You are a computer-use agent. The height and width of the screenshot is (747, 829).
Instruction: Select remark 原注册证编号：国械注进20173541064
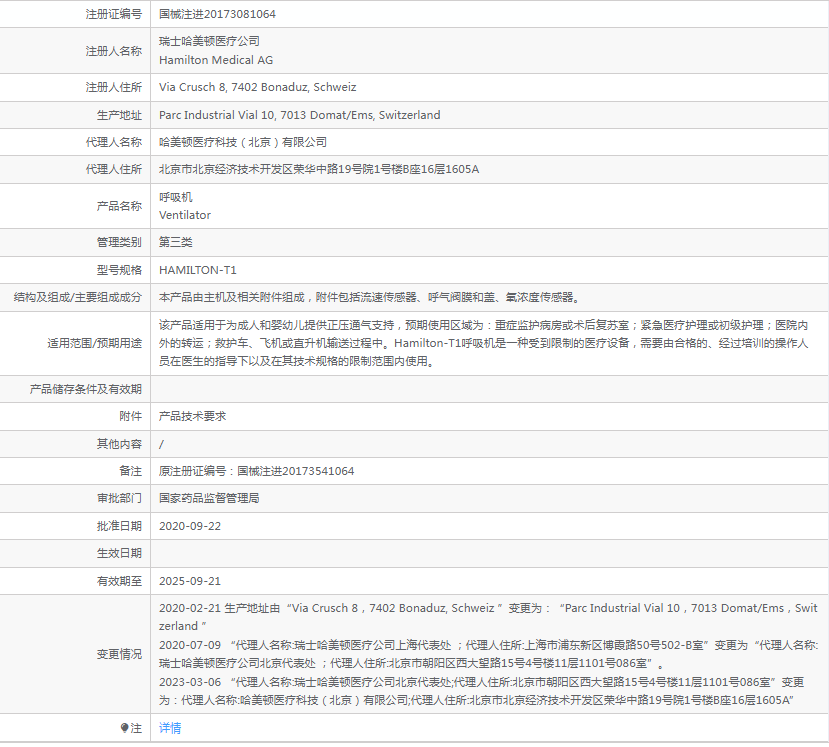coord(256,471)
